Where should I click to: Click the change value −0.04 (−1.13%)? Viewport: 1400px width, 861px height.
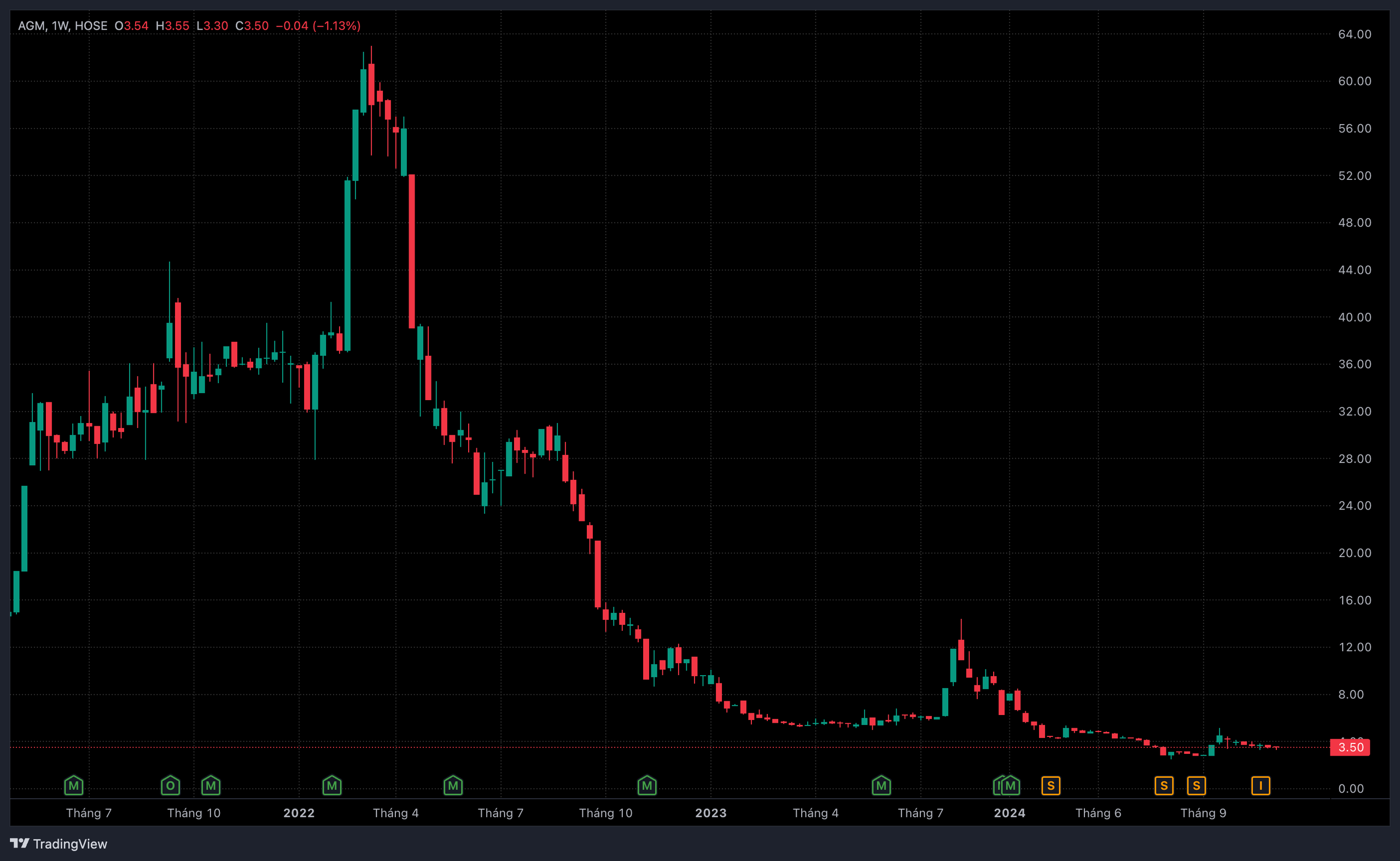(318, 26)
